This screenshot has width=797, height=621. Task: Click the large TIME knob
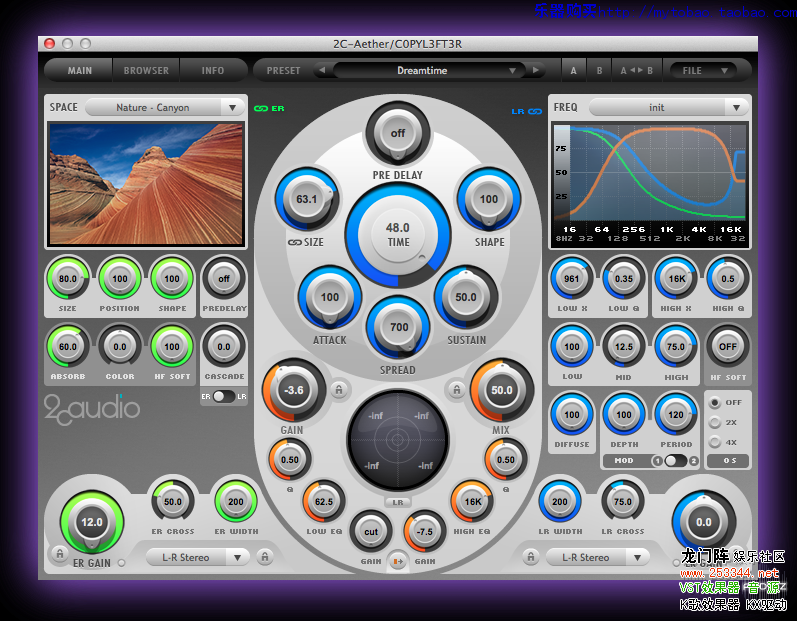pyautogui.click(x=397, y=235)
